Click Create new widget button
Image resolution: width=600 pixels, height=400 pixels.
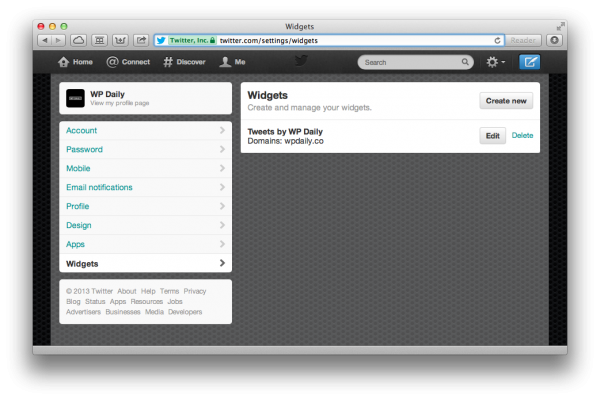tap(506, 101)
